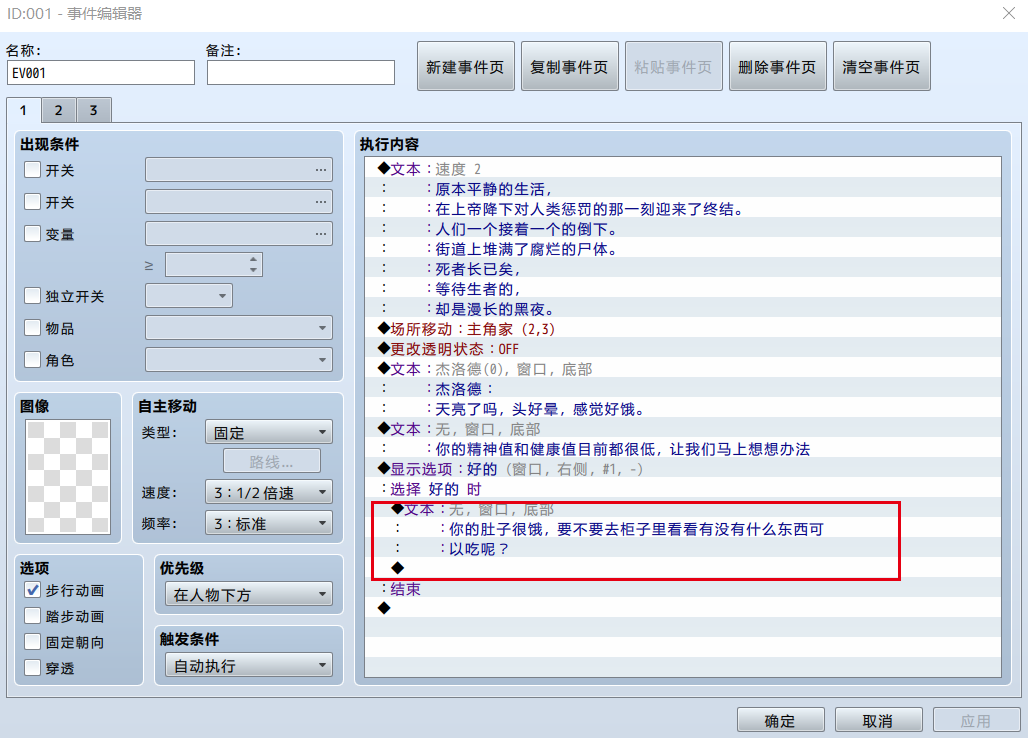
Task: Enable the first 开关 condition checkbox
Action: tap(32, 170)
